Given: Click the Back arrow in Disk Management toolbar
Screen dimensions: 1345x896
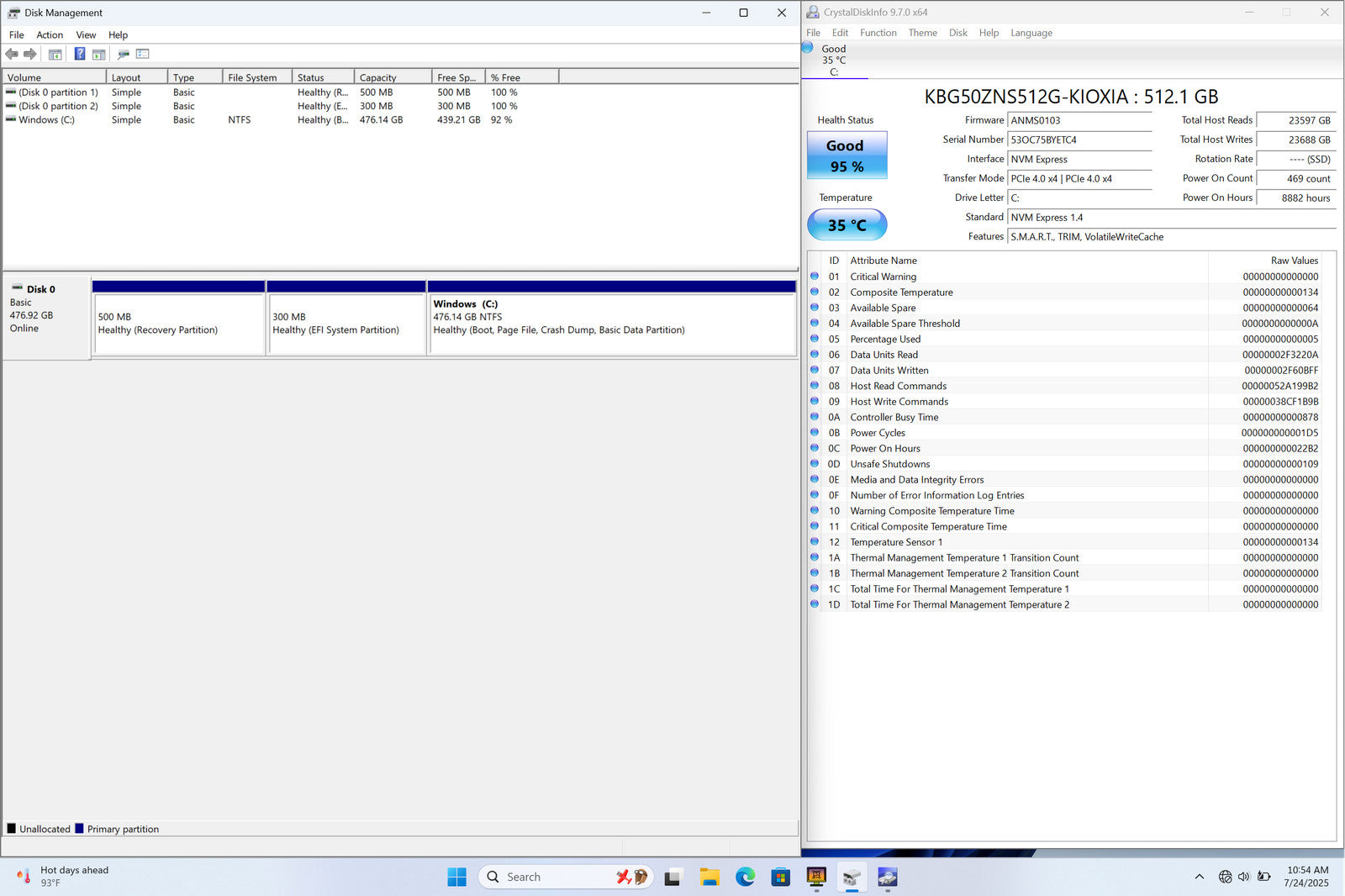Looking at the screenshot, I should tap(12, 54).
